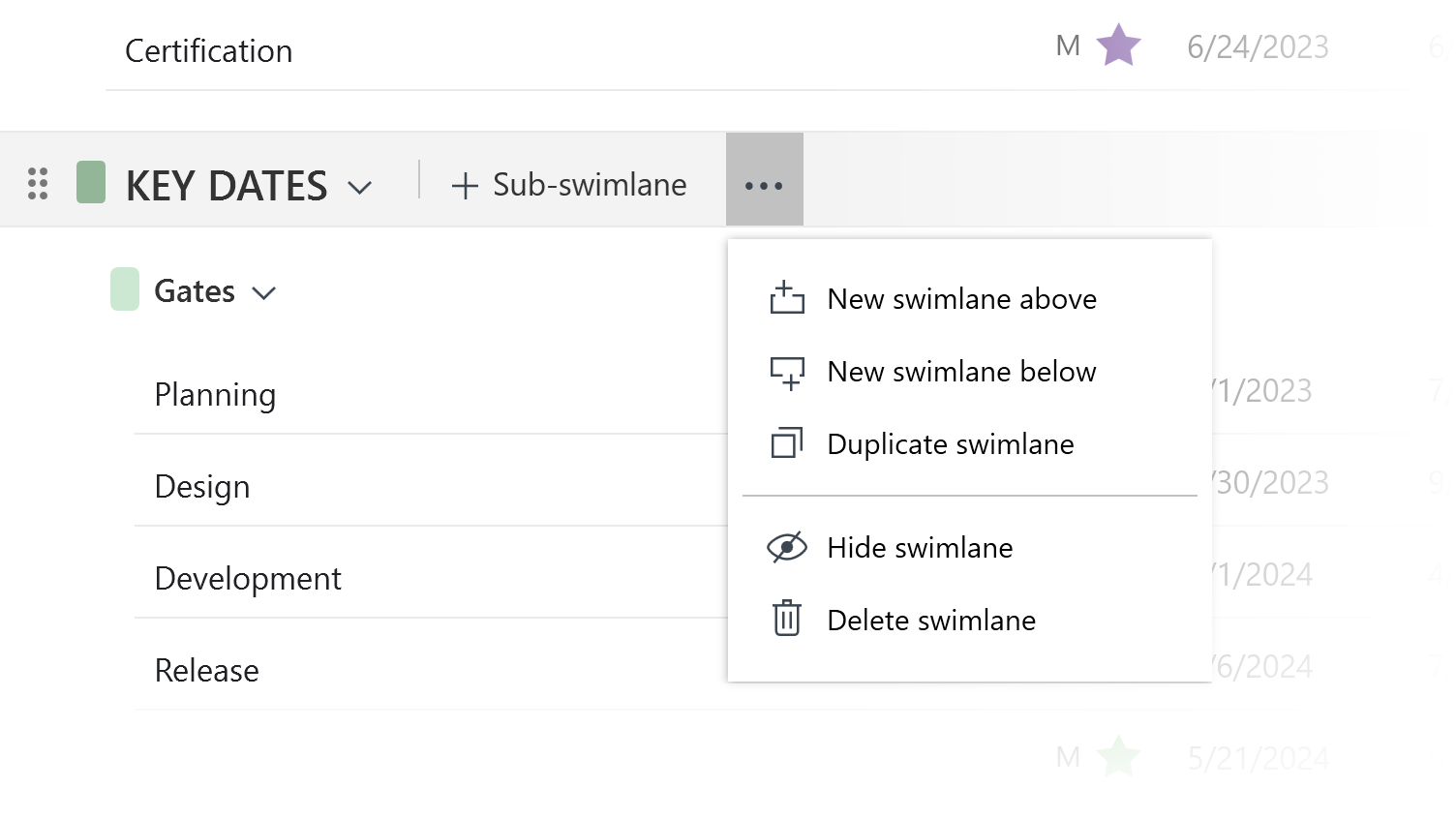Click the Certification title
1456x819 pixels.
tap(208, 50)
